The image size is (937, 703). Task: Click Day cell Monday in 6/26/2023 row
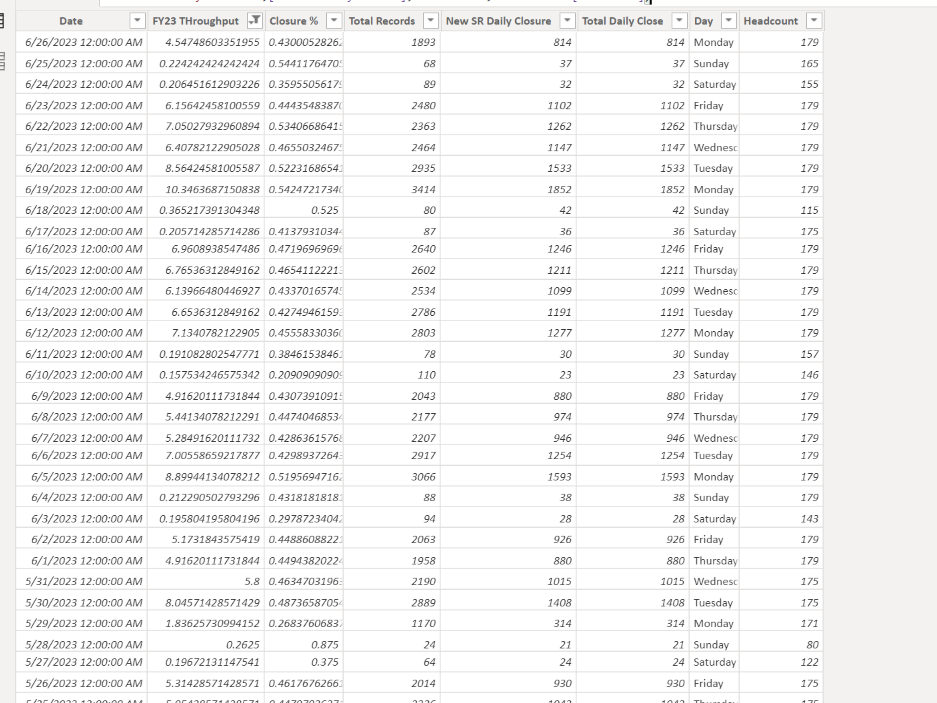click(x=714, y=42)
